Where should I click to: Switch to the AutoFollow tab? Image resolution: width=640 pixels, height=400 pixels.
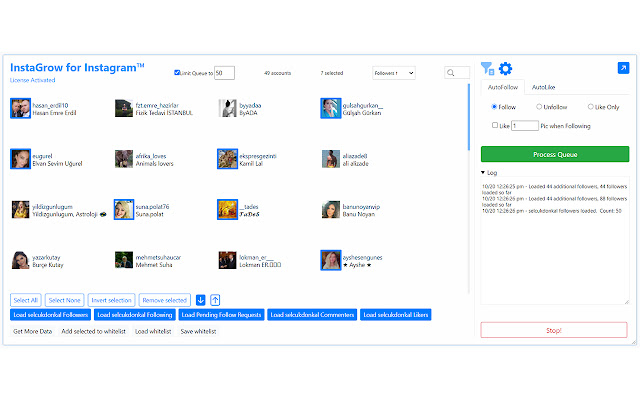tap(503, 88)
